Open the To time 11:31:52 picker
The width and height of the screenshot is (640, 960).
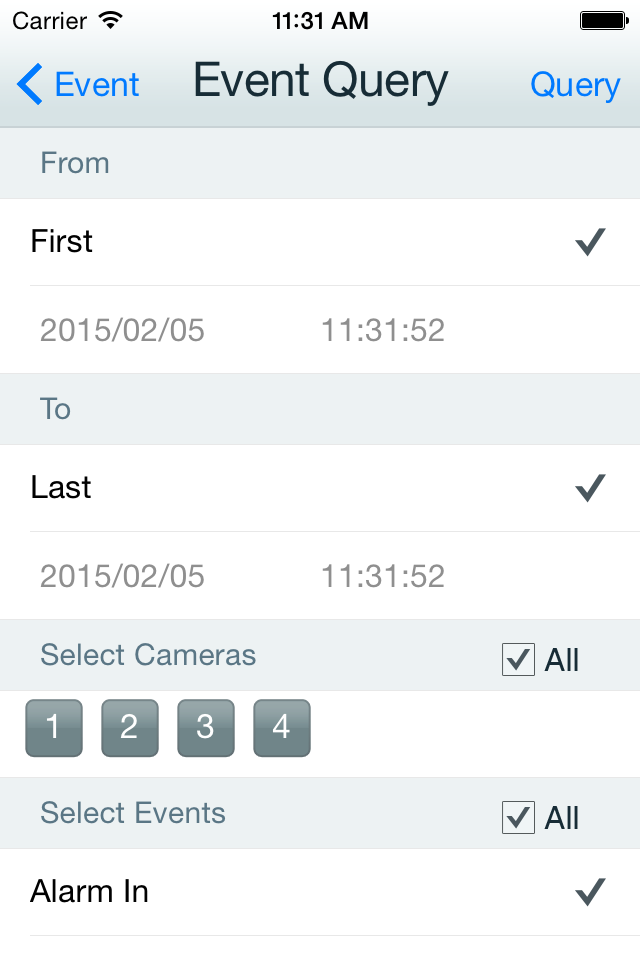click(x=383, y=577)
